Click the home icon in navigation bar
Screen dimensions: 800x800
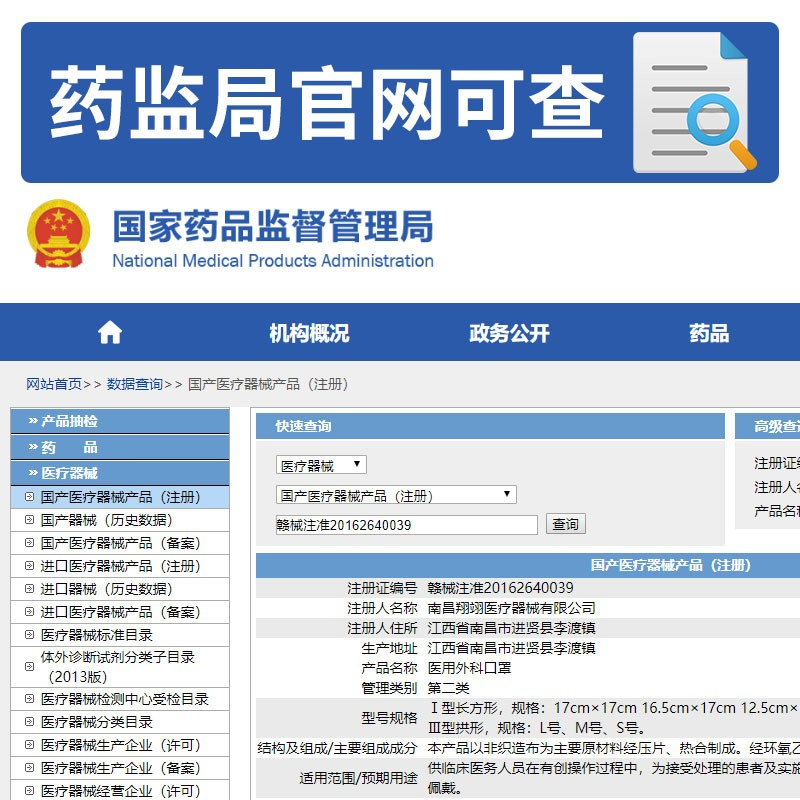click(x=110, y=333)
